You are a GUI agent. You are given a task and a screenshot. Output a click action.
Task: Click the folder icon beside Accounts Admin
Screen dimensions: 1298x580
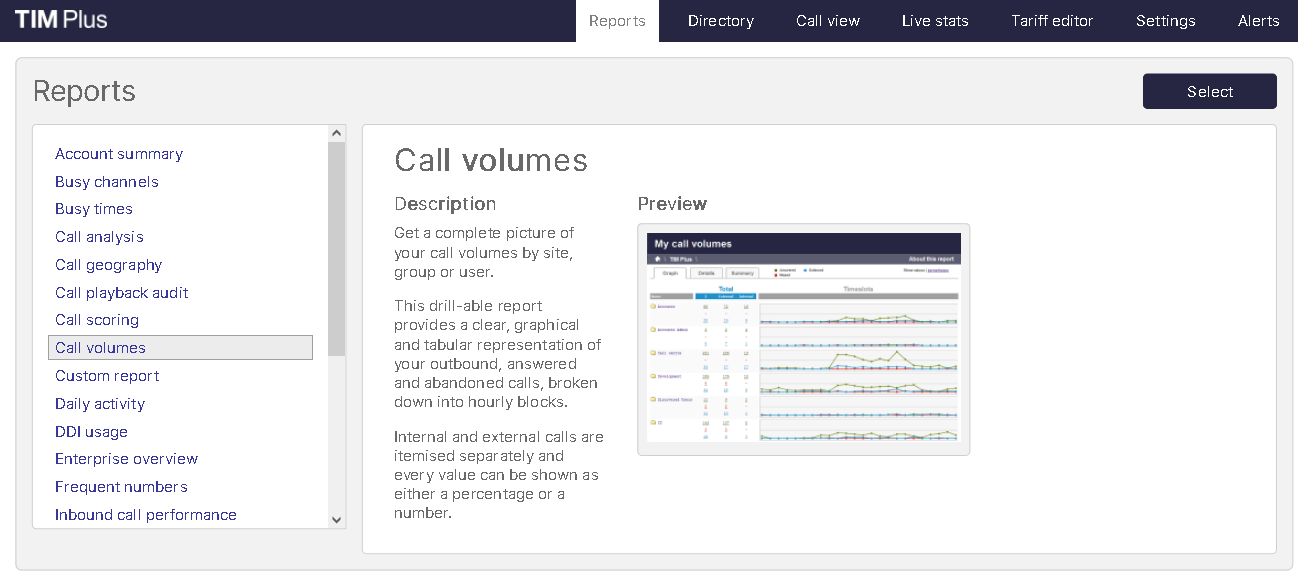pyautogui.click(x=651, y=330)
